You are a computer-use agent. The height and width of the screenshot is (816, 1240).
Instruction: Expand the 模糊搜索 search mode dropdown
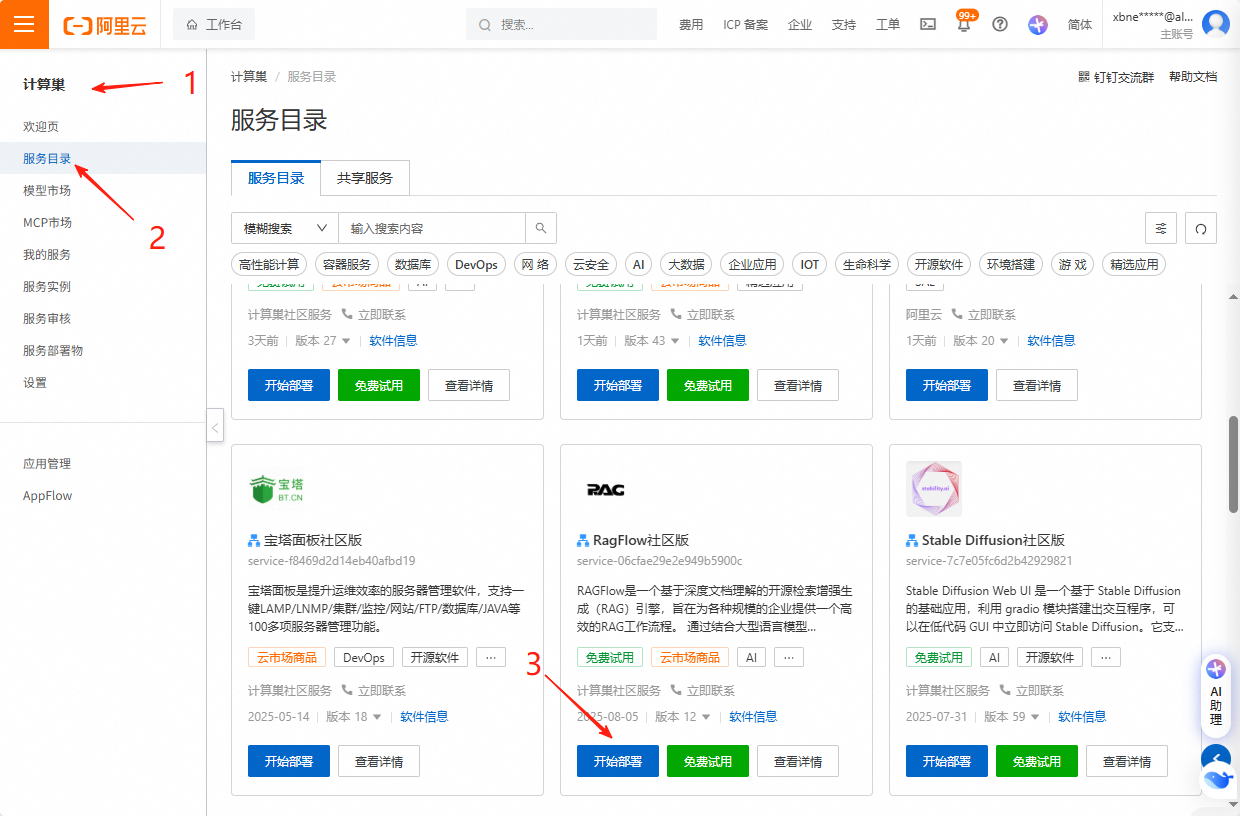click(x=285, y=228)
